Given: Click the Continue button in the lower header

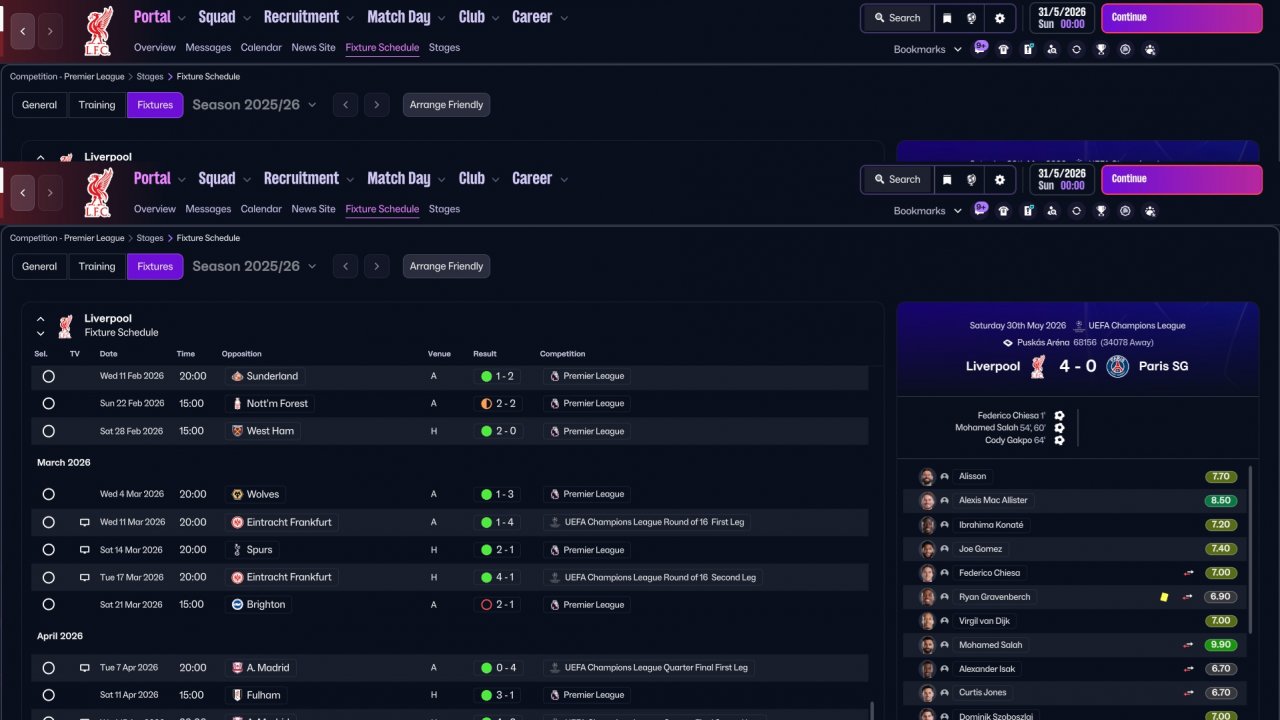Looking at the screenshot, I should click(1182, 180).
